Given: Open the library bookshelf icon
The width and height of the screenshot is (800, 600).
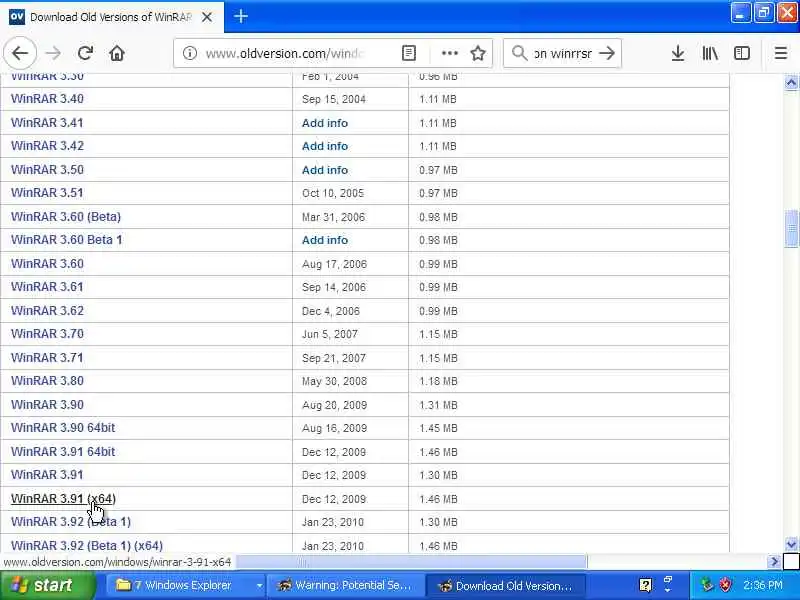Looking at the screenshot, I should click(x=710, y=53).
